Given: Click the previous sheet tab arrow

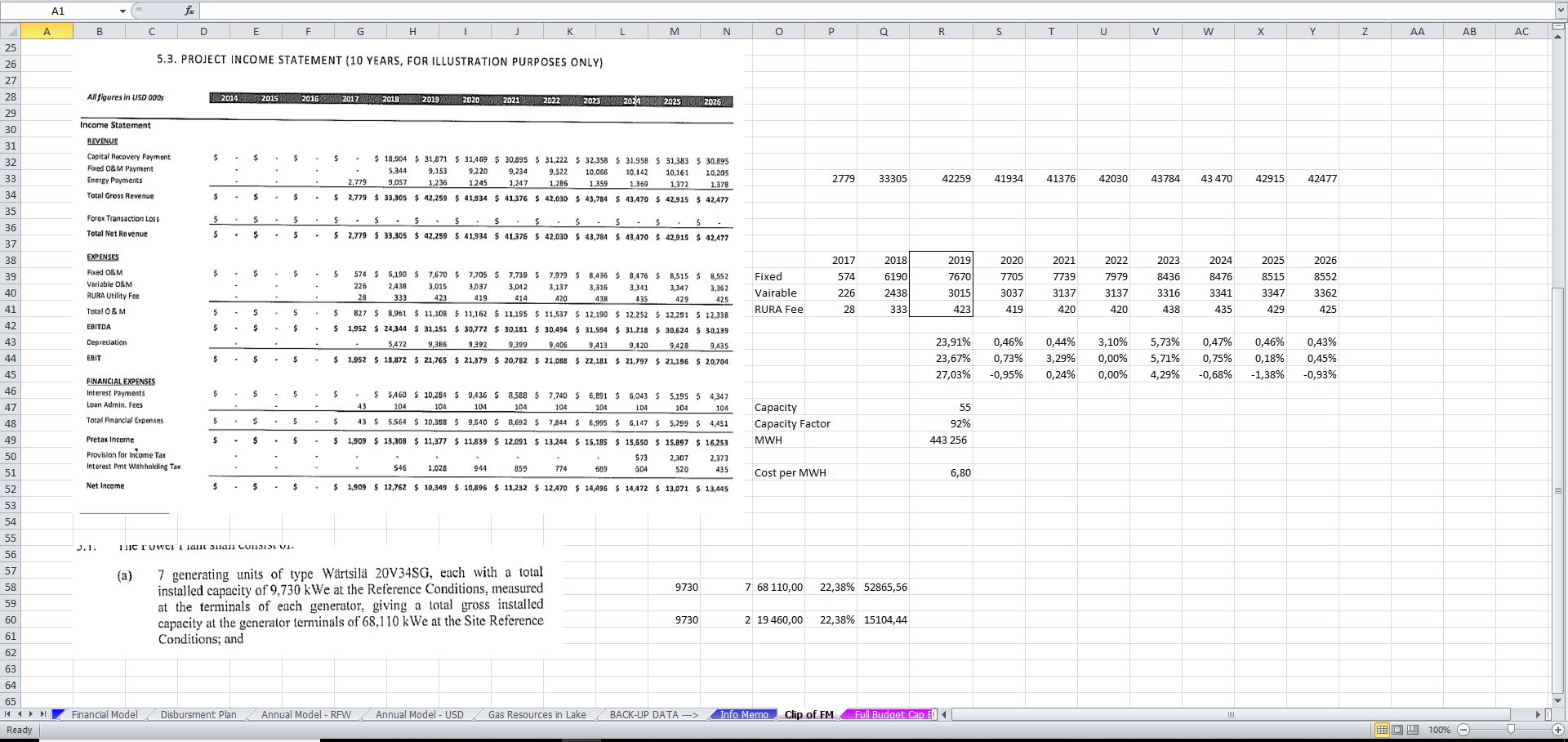Looking at the screenshot, I should tap(21, 714).
